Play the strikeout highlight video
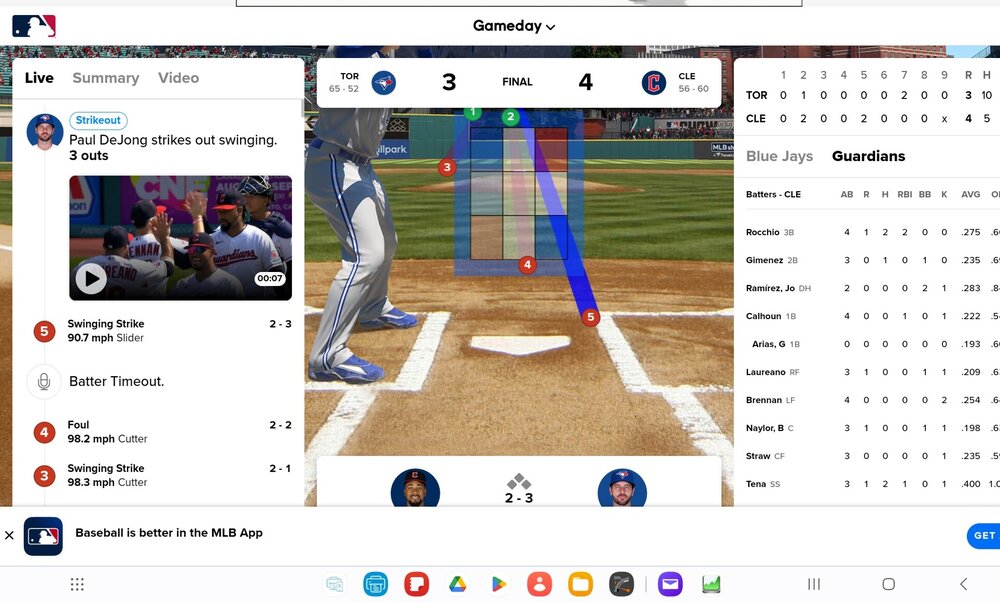 (91, 279)
